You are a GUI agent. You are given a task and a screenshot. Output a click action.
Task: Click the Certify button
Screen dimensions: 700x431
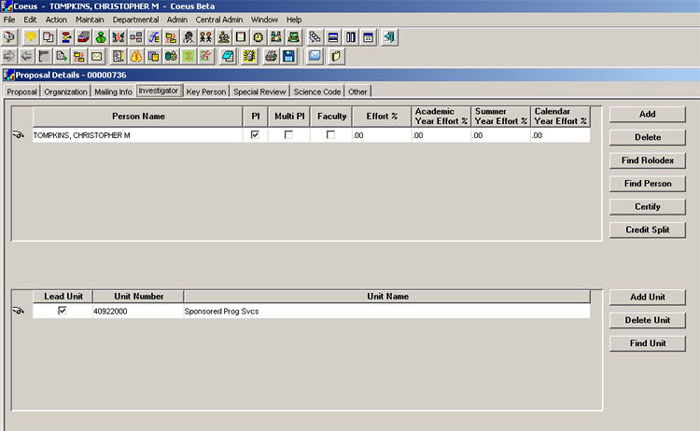coord(647,207)
